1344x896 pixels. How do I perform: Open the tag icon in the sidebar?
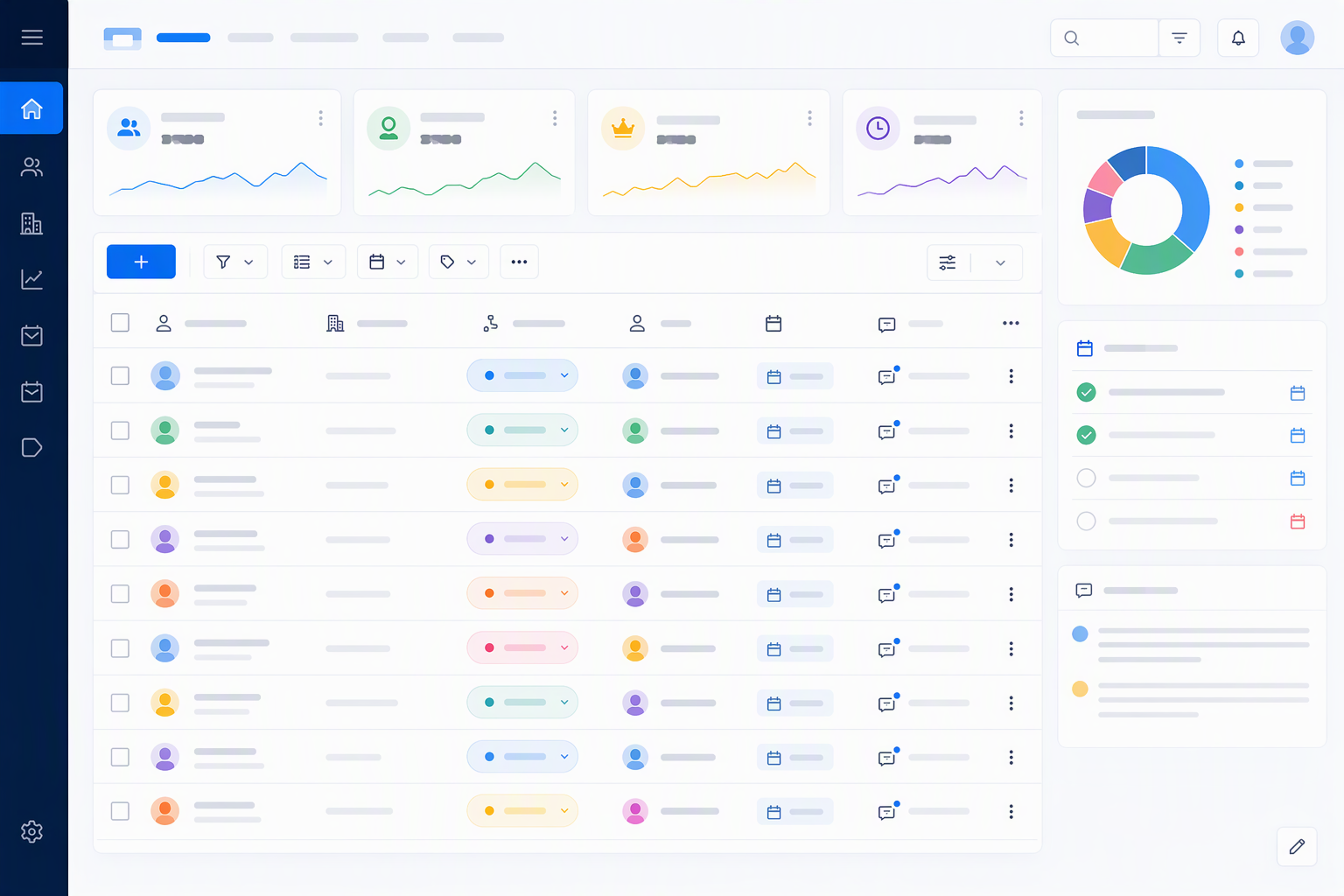31,448
